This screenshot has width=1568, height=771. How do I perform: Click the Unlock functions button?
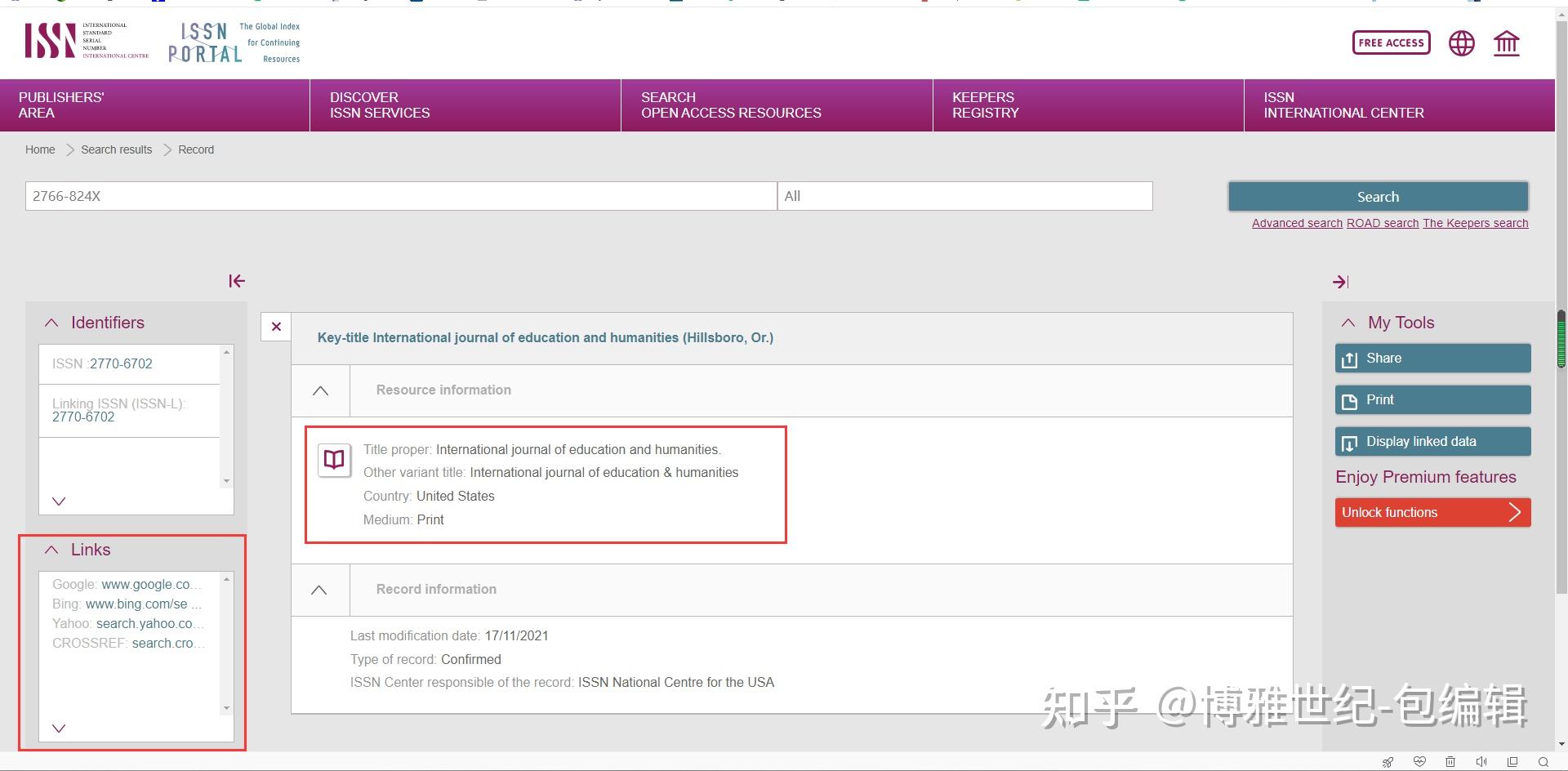[1432, 512]
